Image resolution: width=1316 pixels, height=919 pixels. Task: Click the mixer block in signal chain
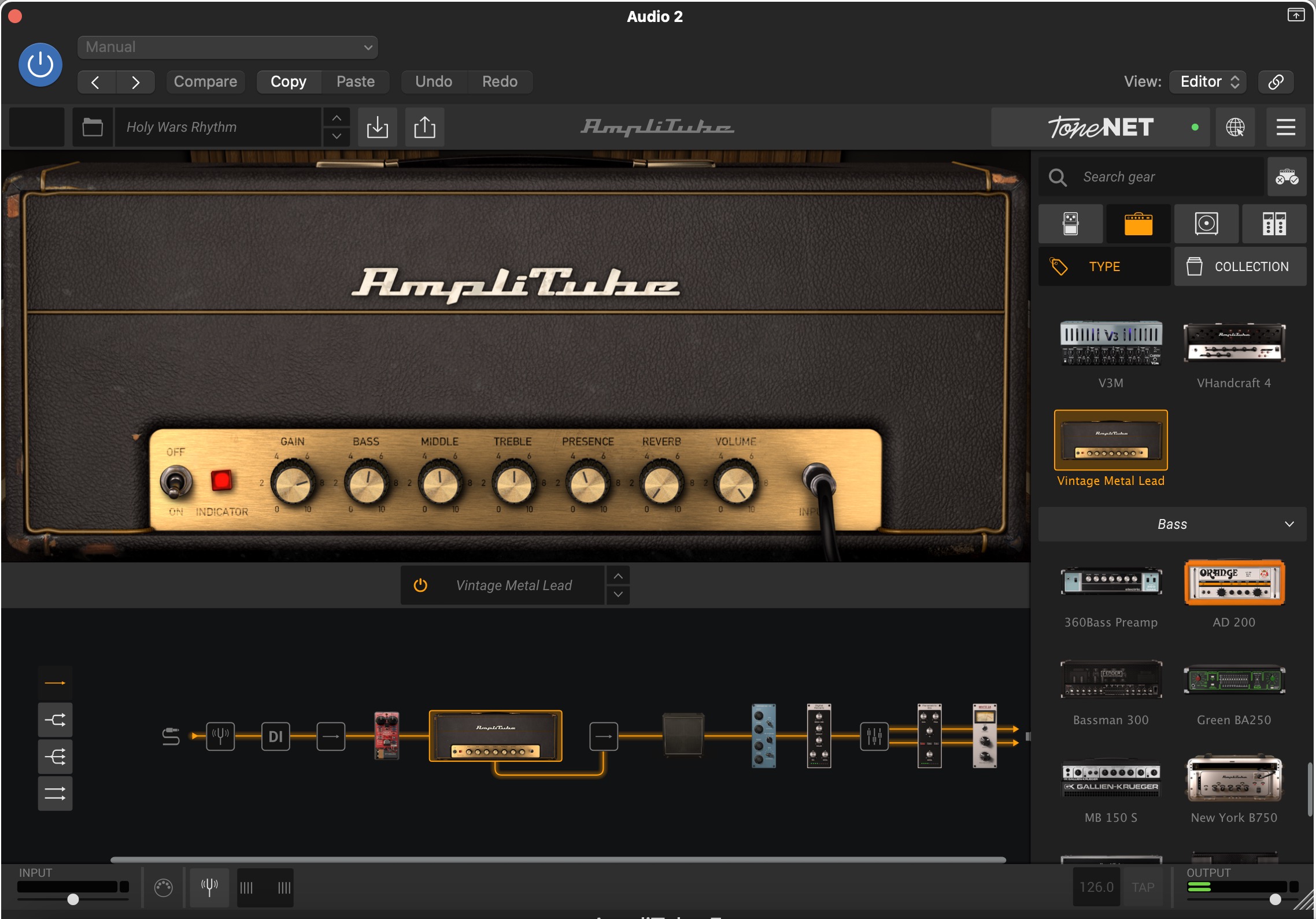pos(874,736)
